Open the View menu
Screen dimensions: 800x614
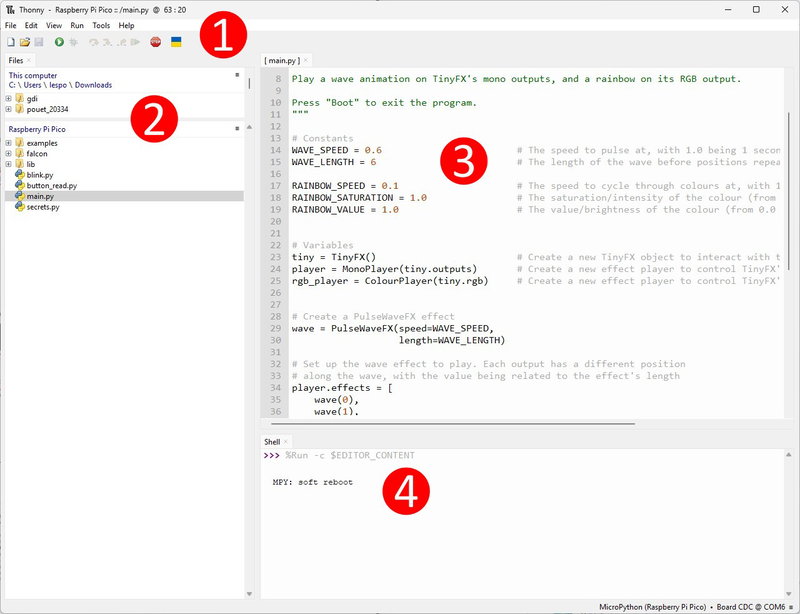(54, 25)
